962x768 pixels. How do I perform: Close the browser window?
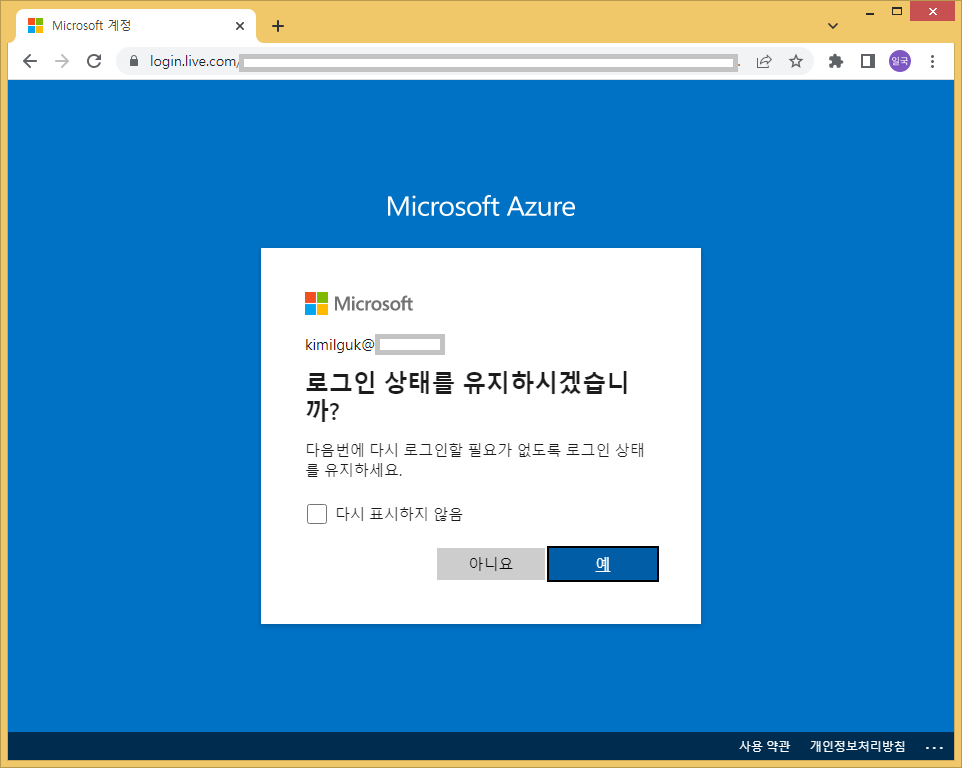tap(933, 12)
